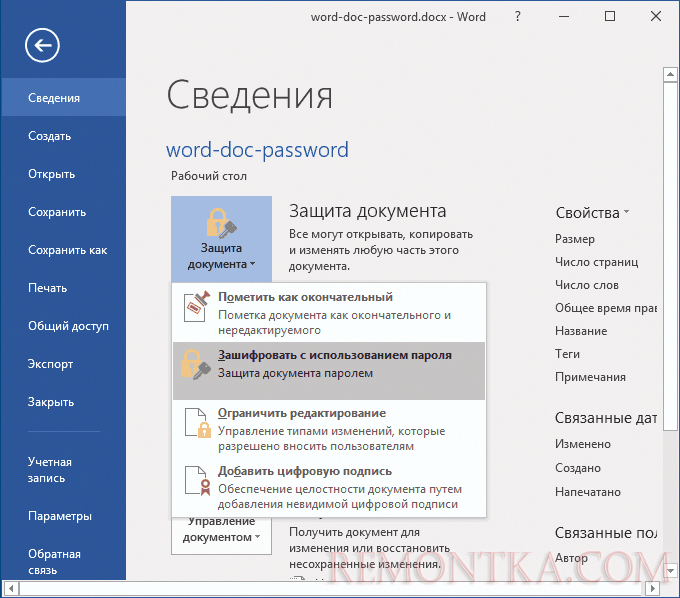This screenshot has height=598, width=680.
Task: Click the Число страниц property label
Action: (596, 262)
